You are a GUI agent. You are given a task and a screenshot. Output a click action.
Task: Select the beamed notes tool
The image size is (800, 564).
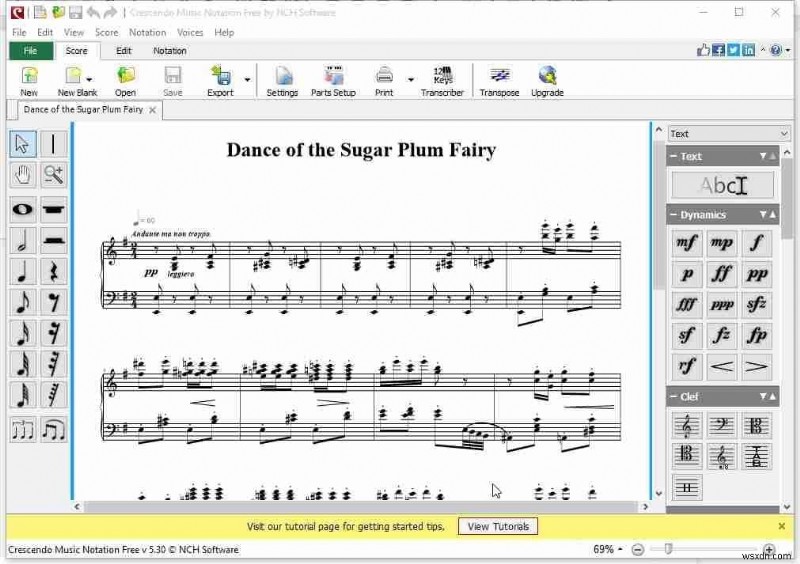click(53, 430)
